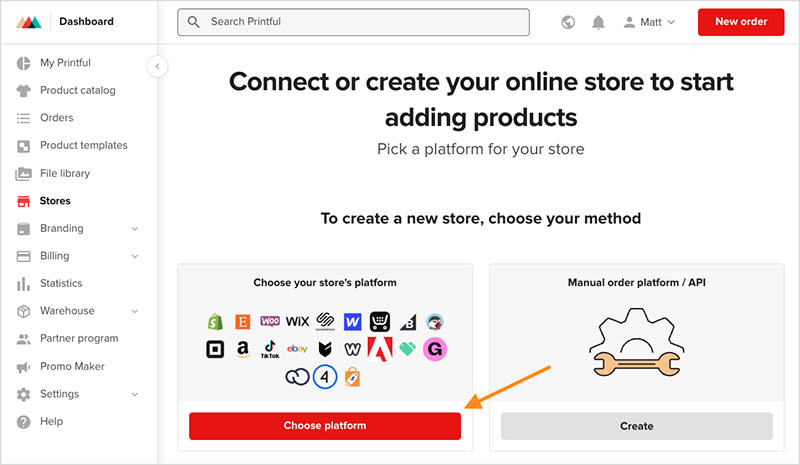This screenshot has width=800, height=465.
Task: Choose the eBay logo icon
Action: pos(297,349)
